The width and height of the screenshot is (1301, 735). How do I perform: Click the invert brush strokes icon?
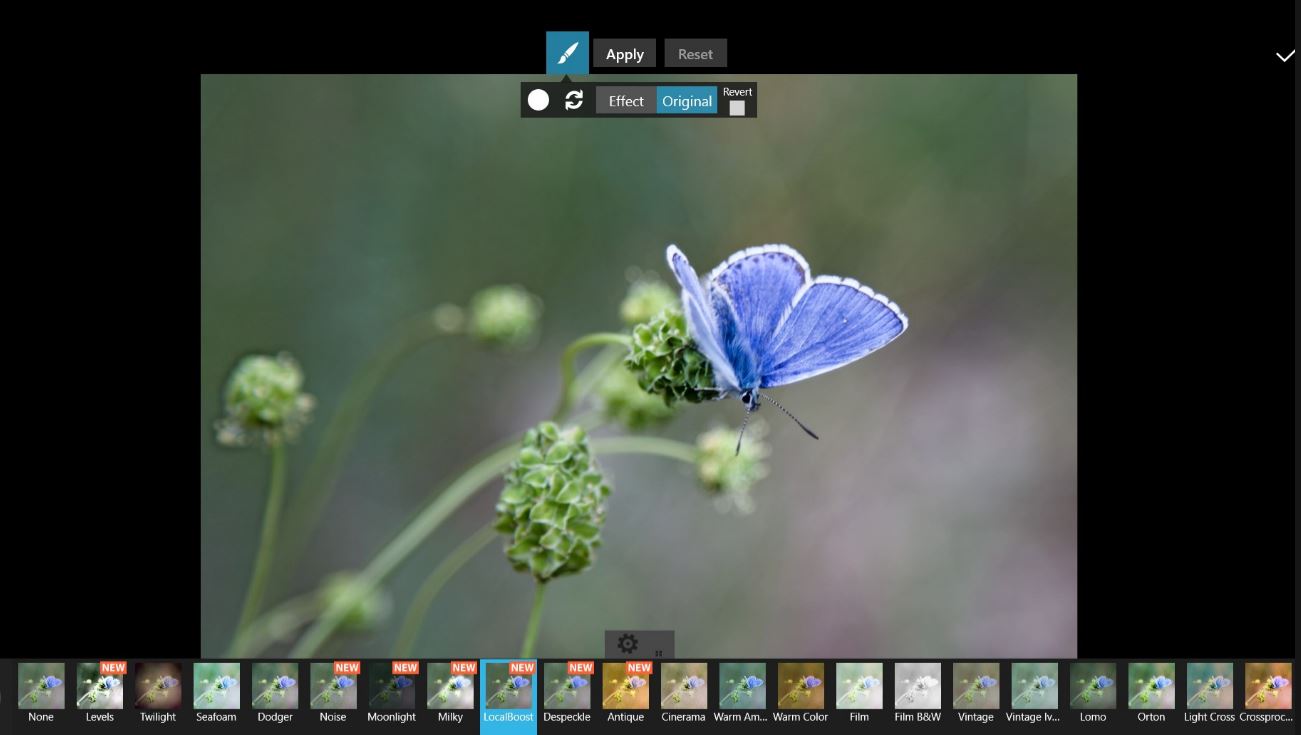[x=572, y=100]
